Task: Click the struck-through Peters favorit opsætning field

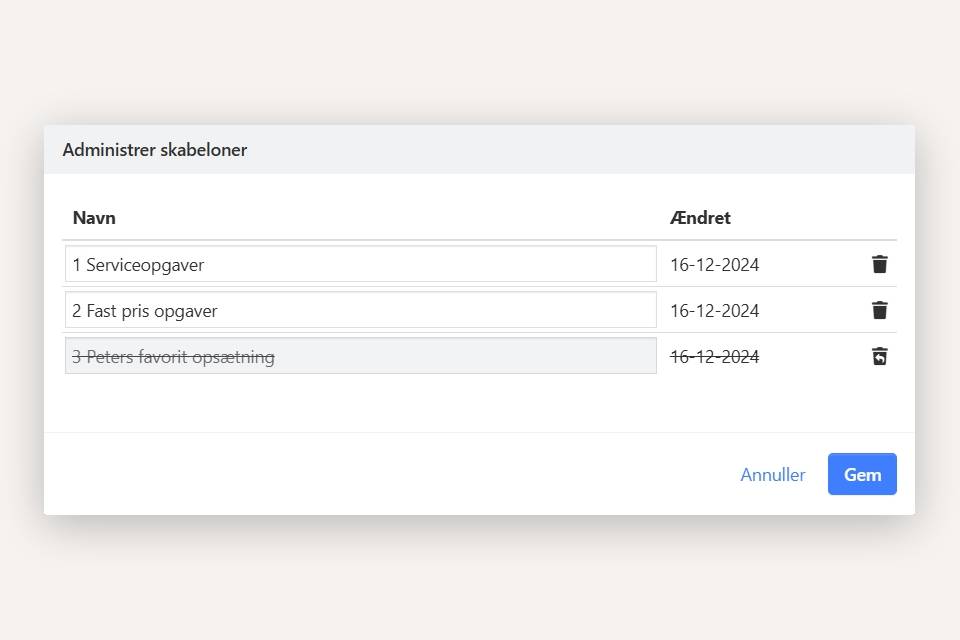Action: (360, 356)
